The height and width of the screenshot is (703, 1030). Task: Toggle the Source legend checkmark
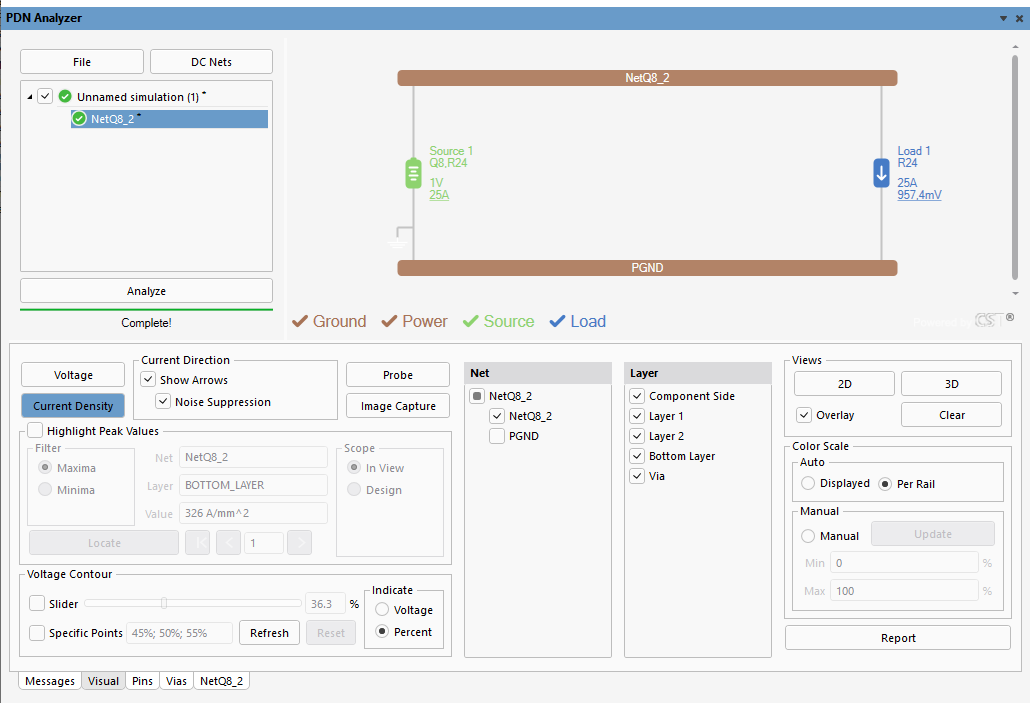[470, 321]
